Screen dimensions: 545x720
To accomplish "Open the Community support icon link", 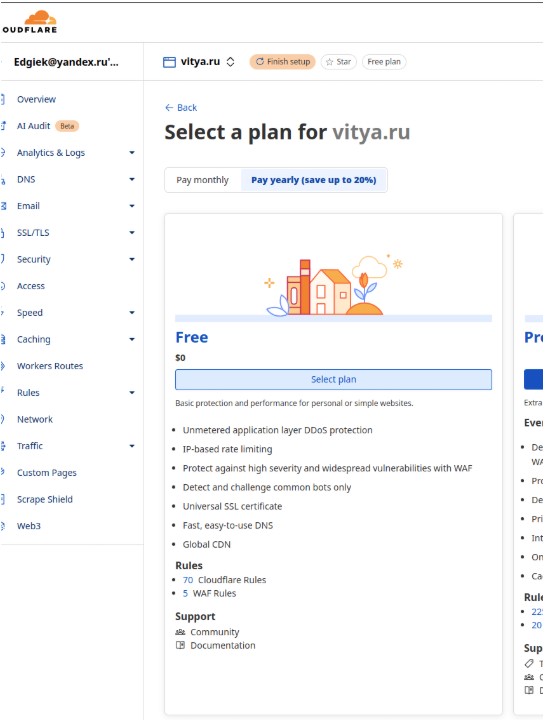I will click(180, 632).
